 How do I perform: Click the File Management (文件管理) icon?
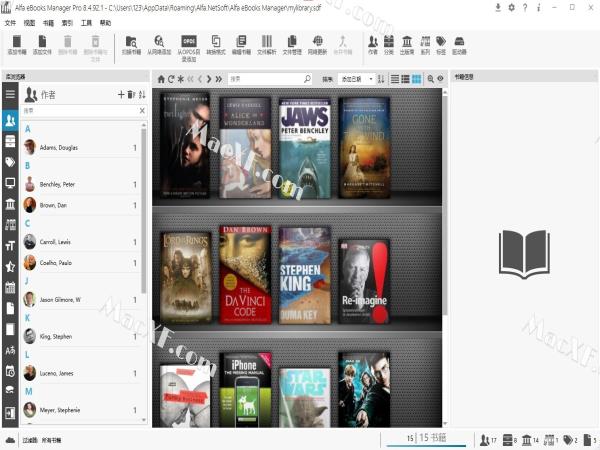[292, 41]
